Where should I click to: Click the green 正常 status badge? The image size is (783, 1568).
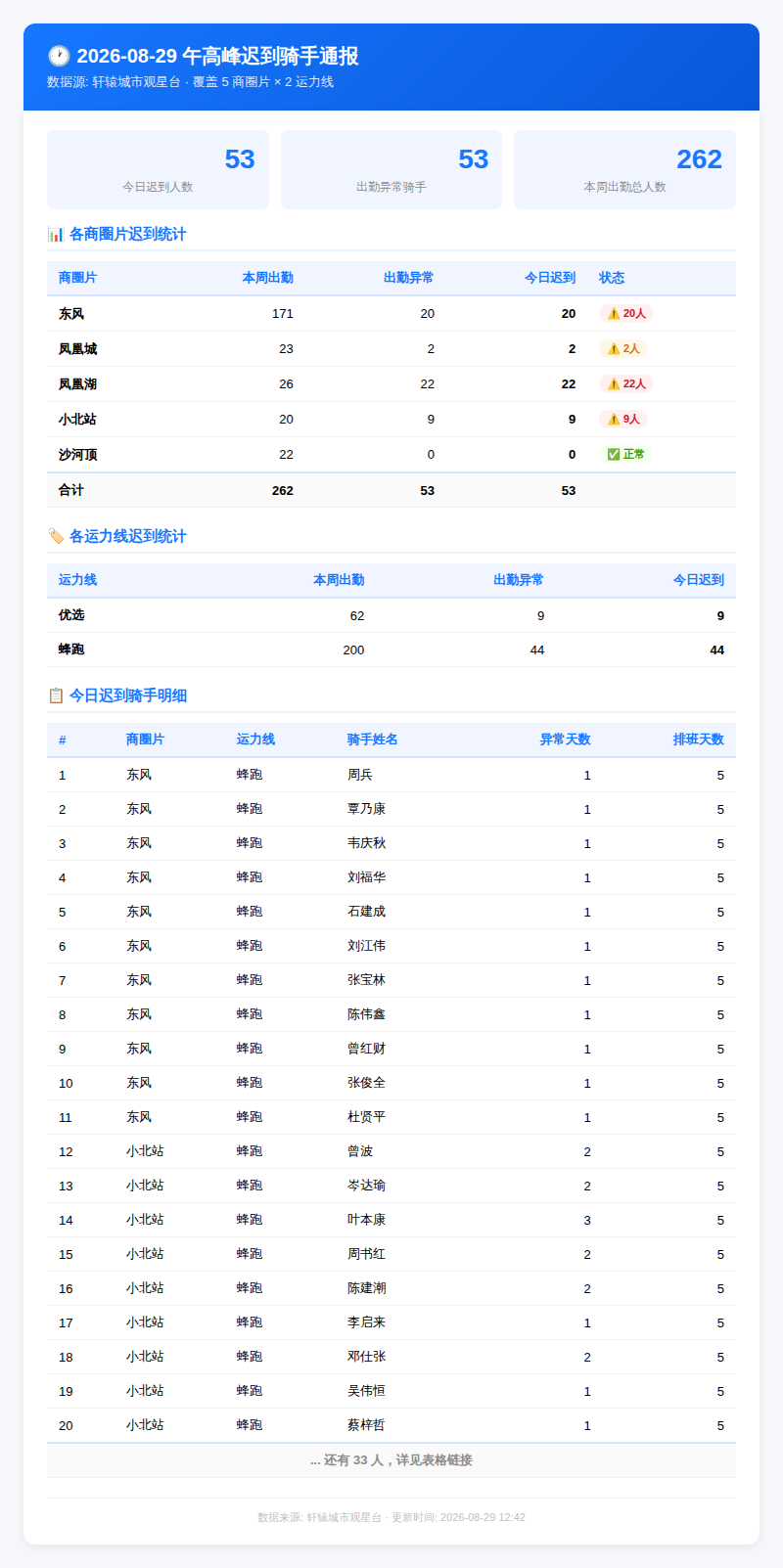coord(625,455)
